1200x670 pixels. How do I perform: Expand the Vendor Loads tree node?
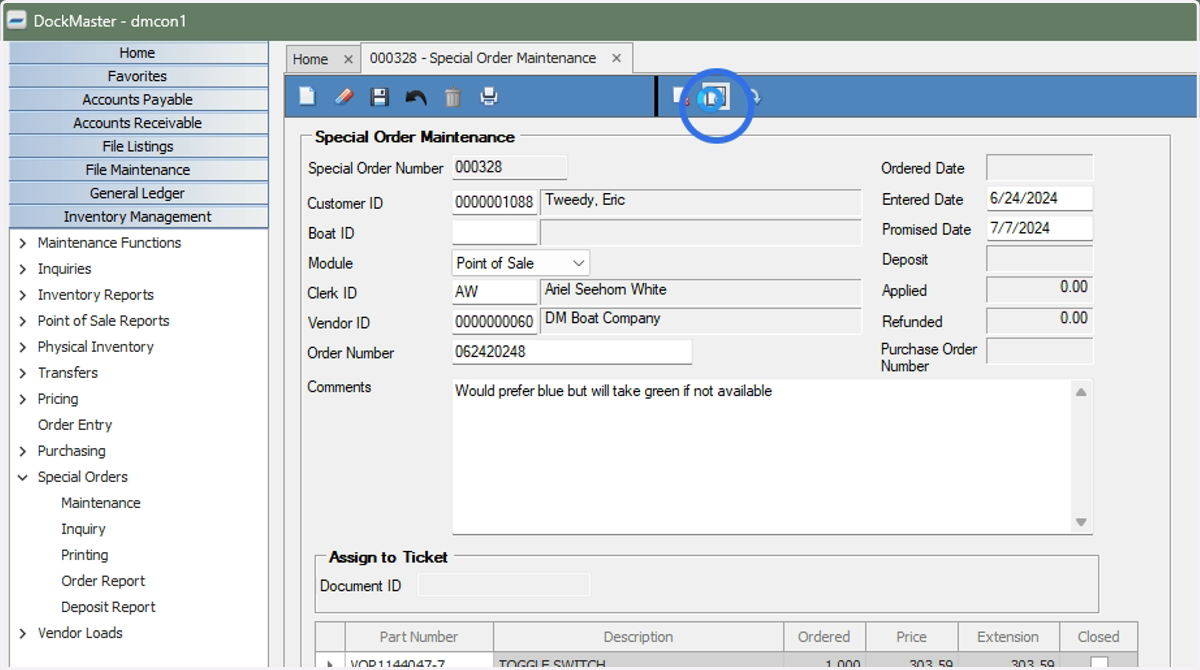pyautogui.click(x=23, y=633)
